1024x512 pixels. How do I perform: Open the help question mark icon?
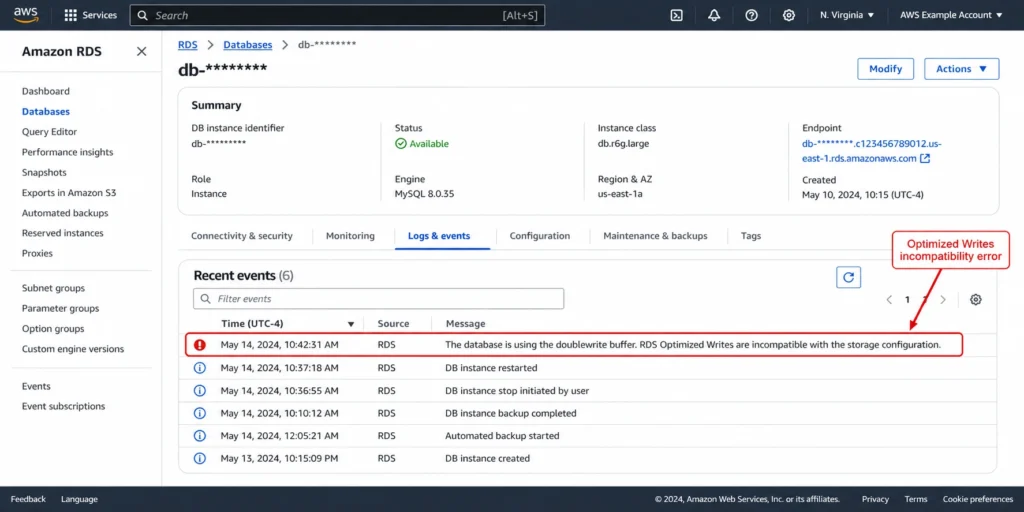tap(751, 15)
